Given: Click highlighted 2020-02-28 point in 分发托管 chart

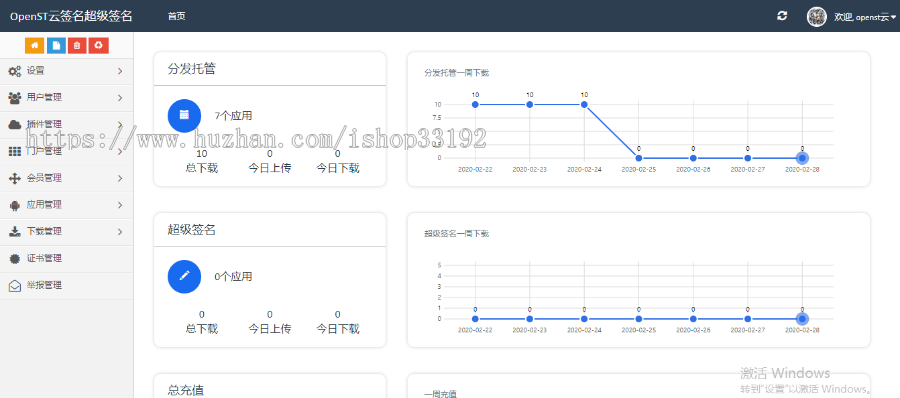Looking at the screenshot, I should 802,158.
